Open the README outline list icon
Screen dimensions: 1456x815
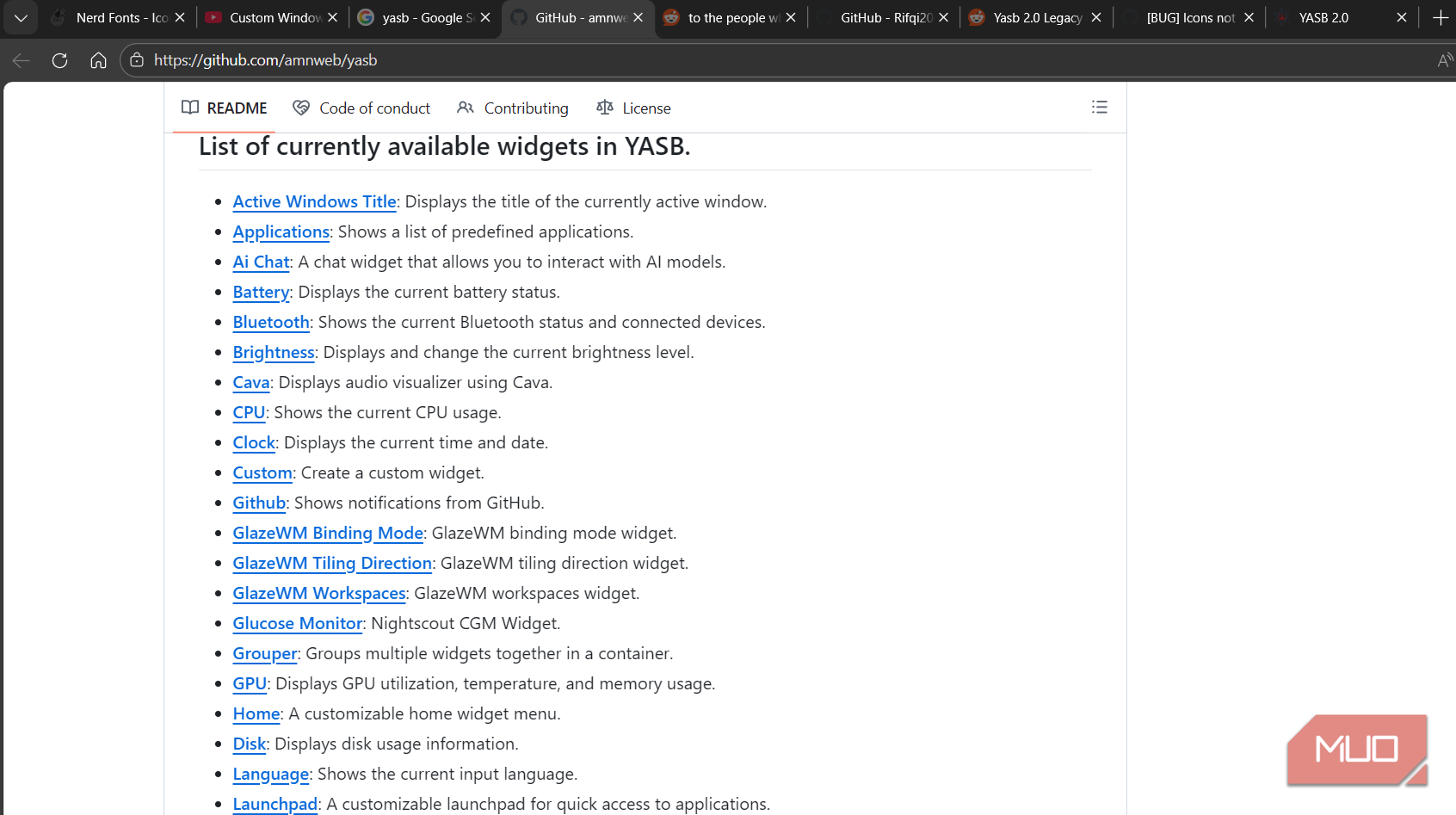click(x=1099, y=108)
